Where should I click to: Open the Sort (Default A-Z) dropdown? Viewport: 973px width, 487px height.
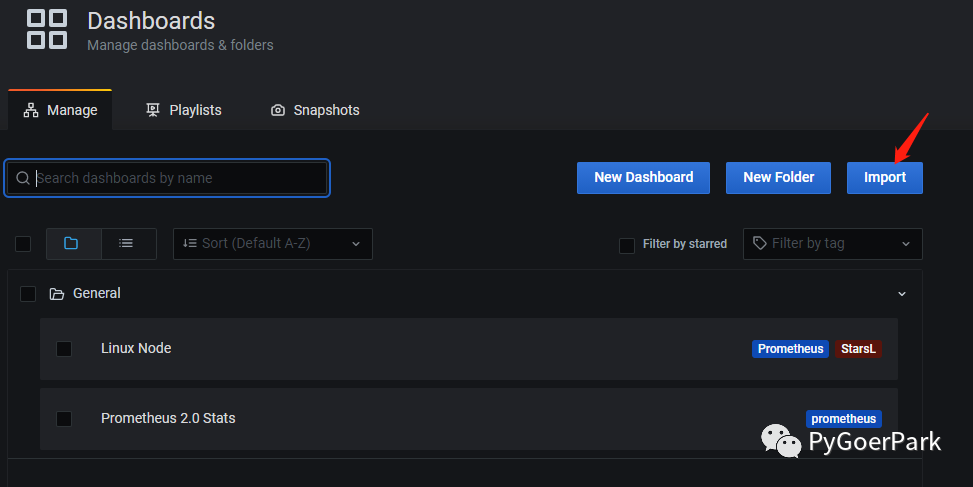[273, 243]
